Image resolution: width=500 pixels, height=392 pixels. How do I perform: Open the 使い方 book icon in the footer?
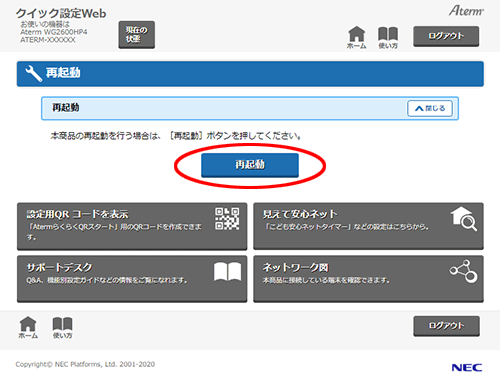click(62, 328)
